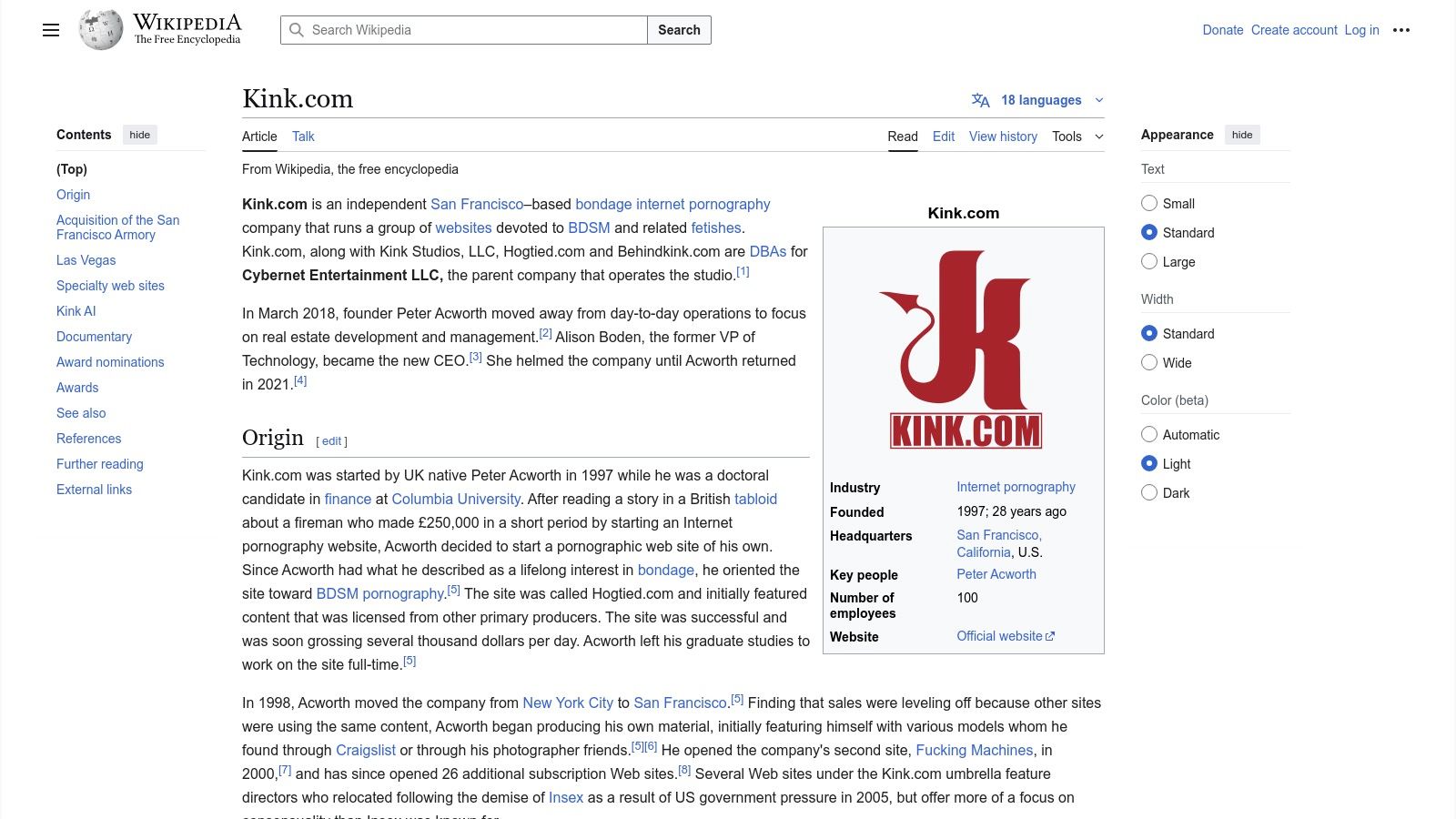Open the bondage internet pornography link
1456x819 pixels.
672,205
